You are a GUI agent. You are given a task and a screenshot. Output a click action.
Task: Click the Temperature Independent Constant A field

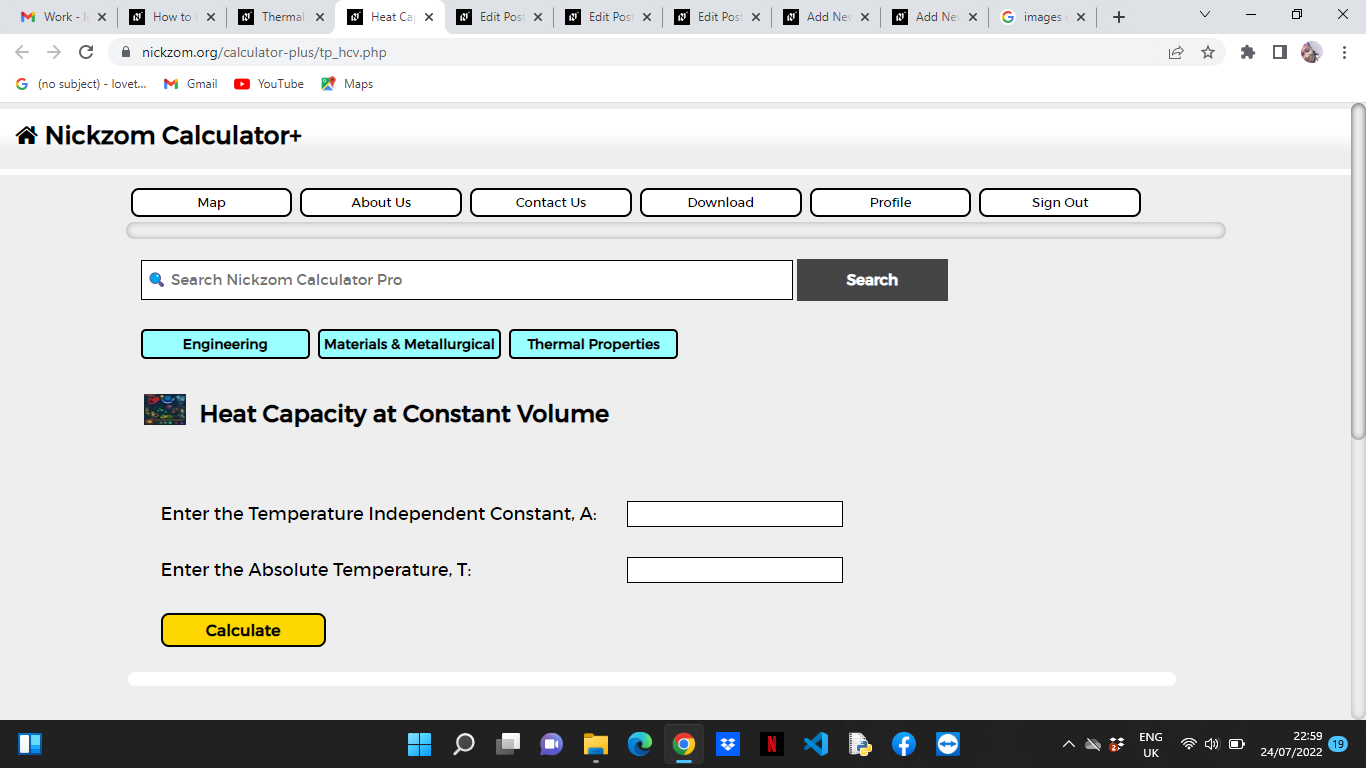(x=735, y=514)
